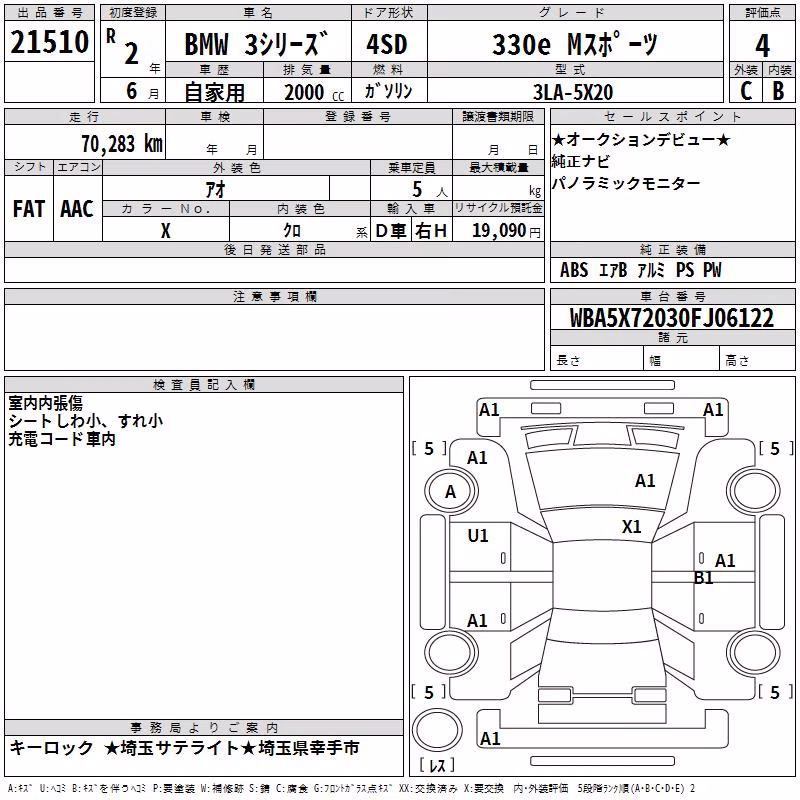The image size is (800, 800).
Task: Select the A1 marker on rear bumper
Action: (490, 738)
